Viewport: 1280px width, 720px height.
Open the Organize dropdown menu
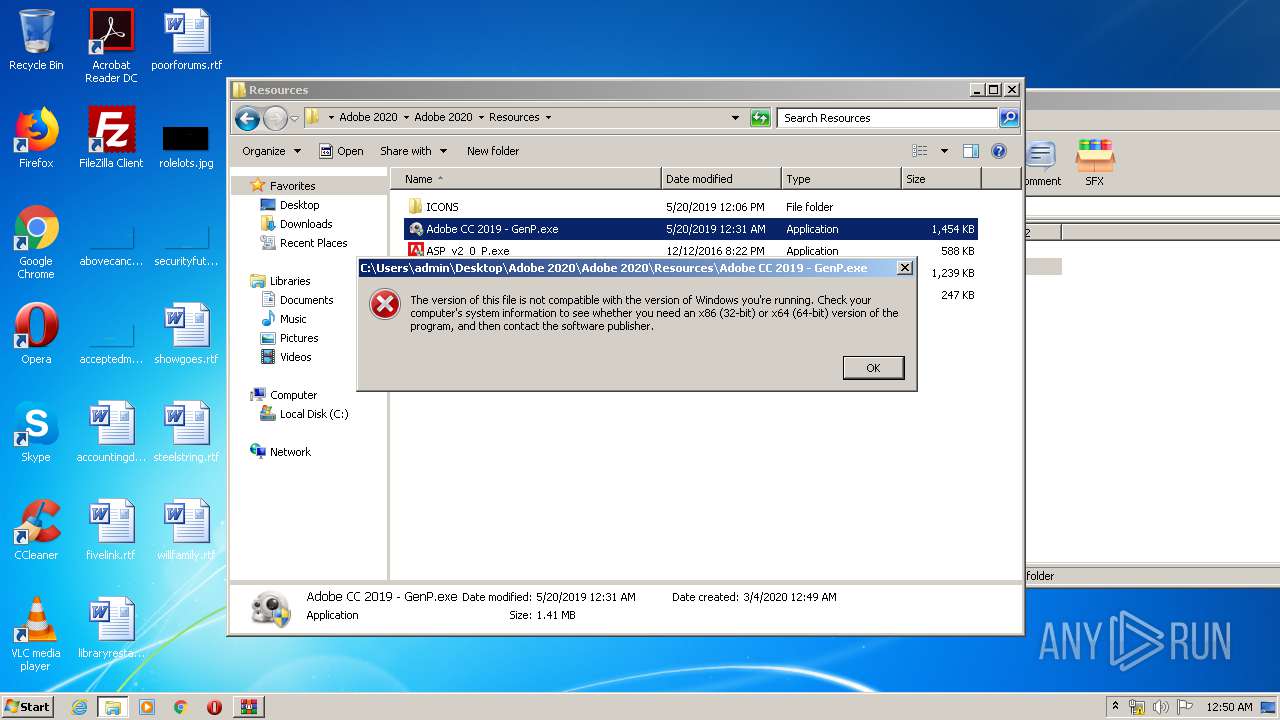coord(271,151)
